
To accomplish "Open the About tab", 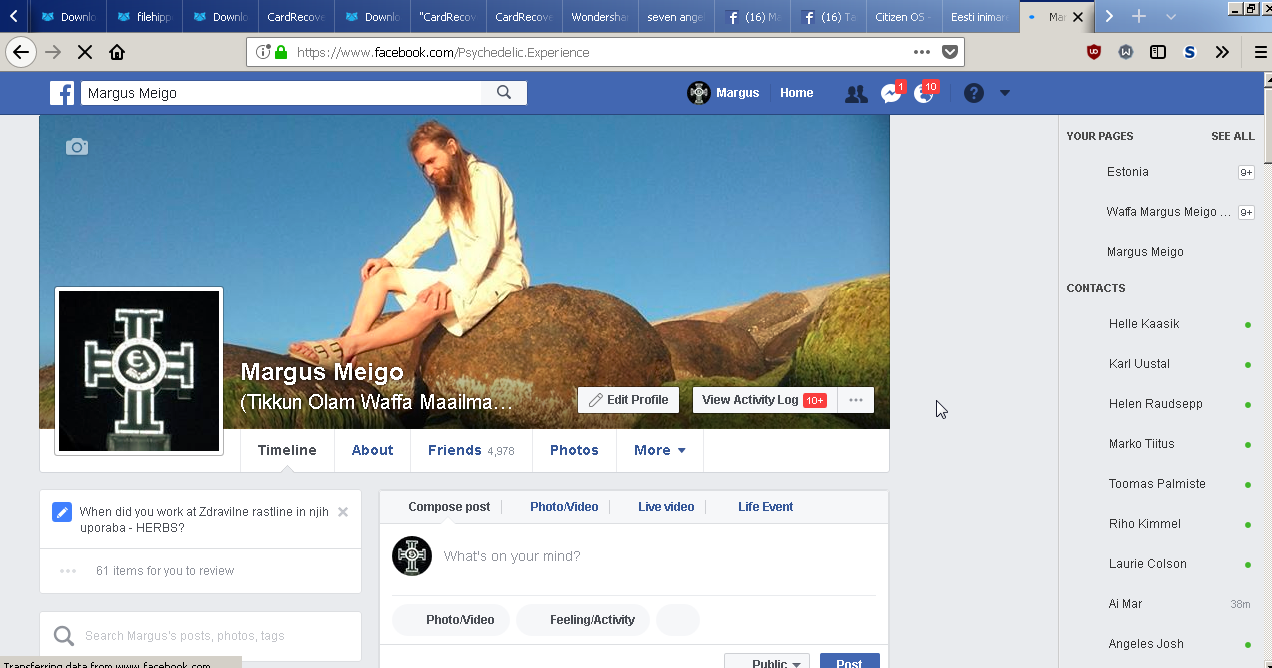I will (372, 450).
